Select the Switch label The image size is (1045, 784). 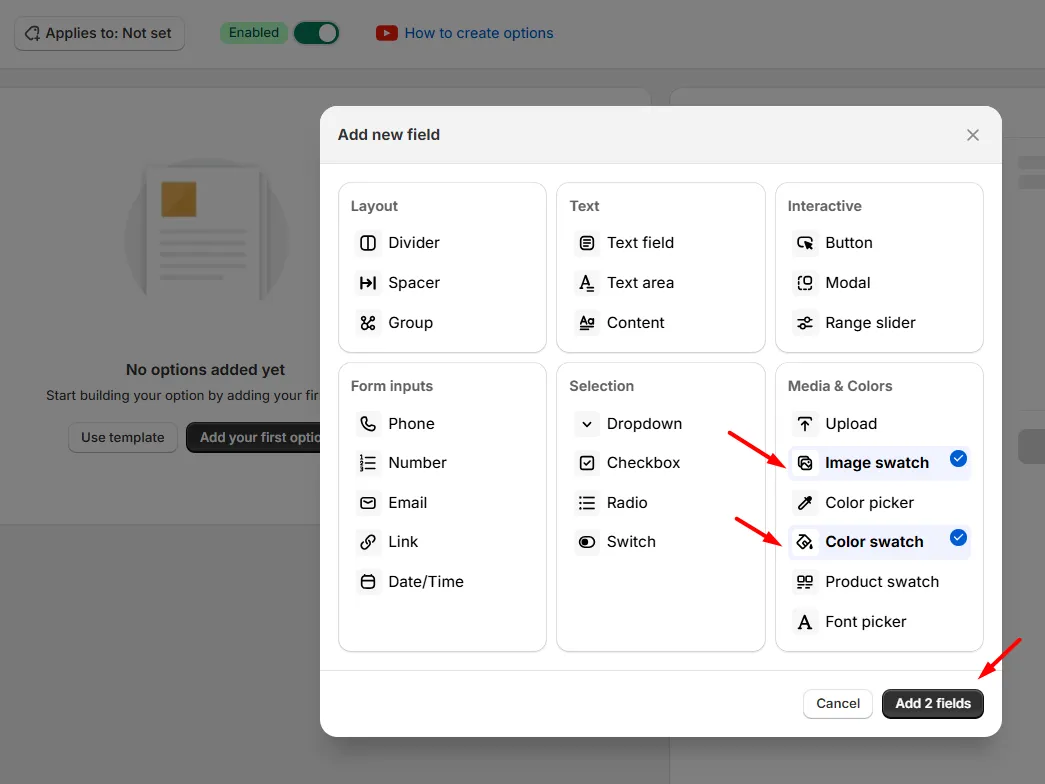(630, 542)
